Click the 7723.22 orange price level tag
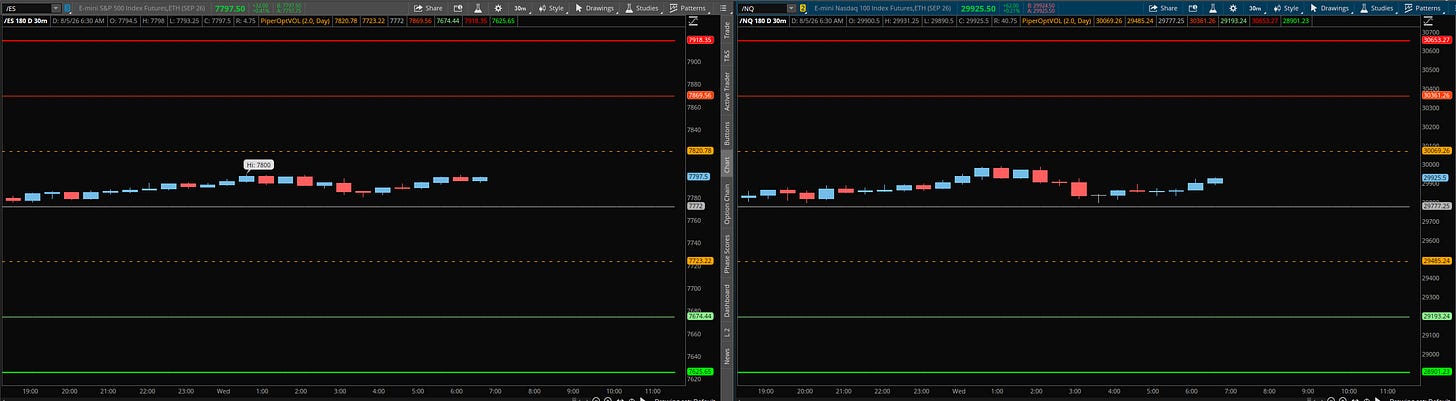Screen dimensions: 1456x401 [x=700, y=261]
